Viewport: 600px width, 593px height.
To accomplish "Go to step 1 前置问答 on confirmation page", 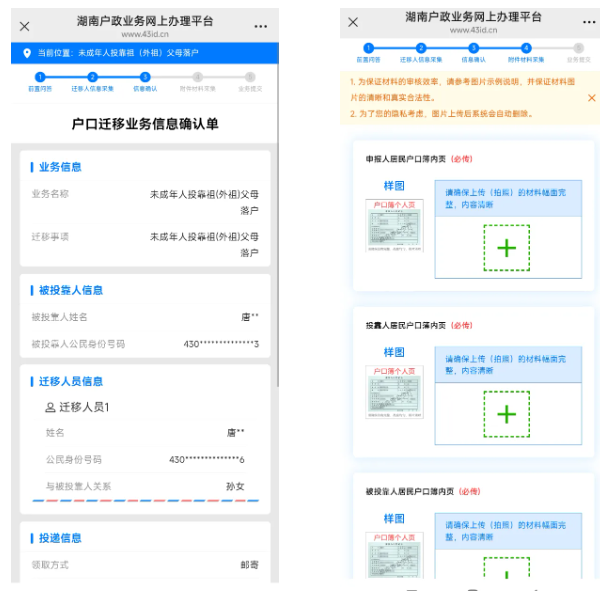I will pyautogui.click(x=40, y=78).
